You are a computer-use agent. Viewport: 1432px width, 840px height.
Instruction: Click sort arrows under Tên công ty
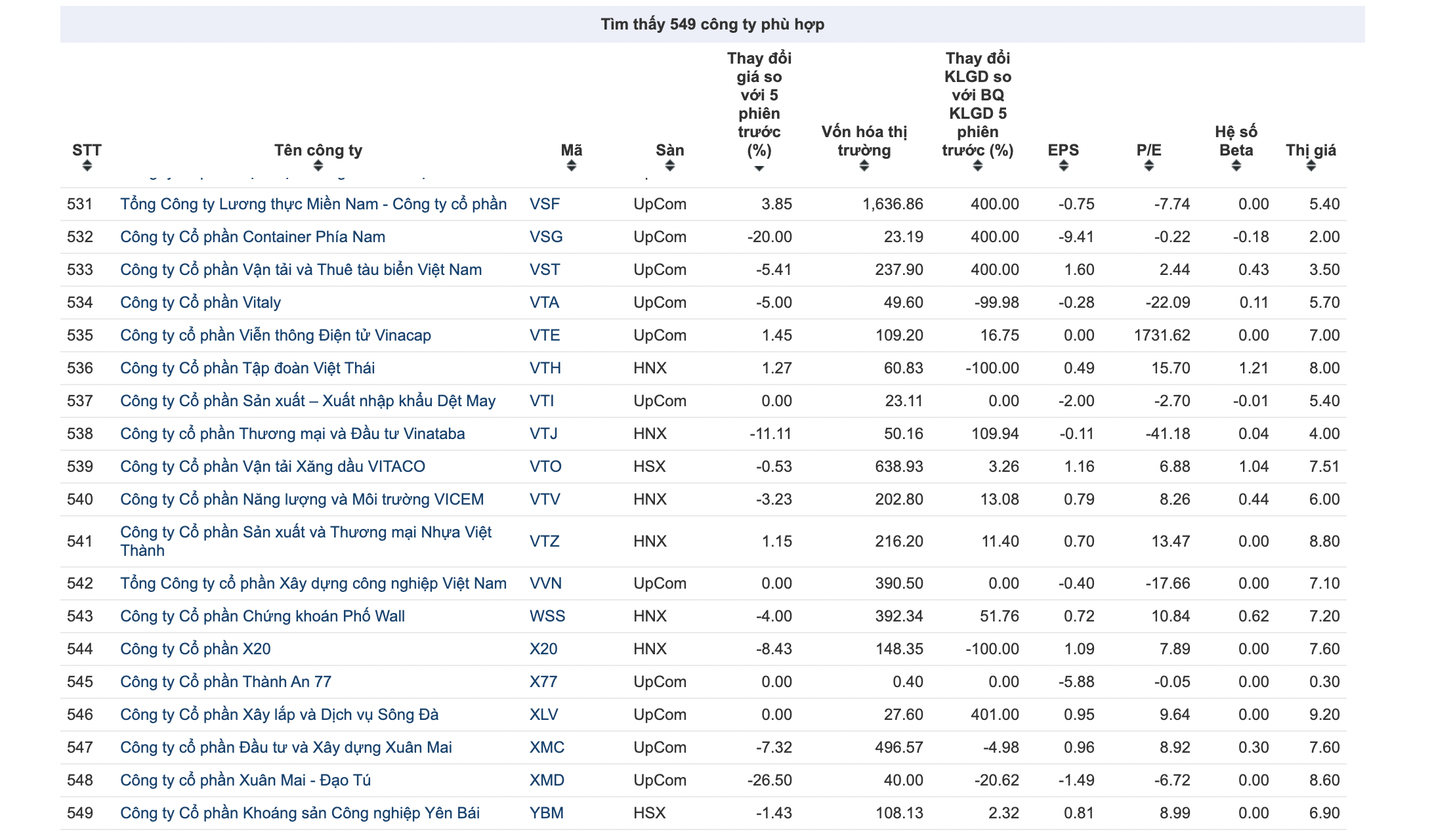click(318, 166)
